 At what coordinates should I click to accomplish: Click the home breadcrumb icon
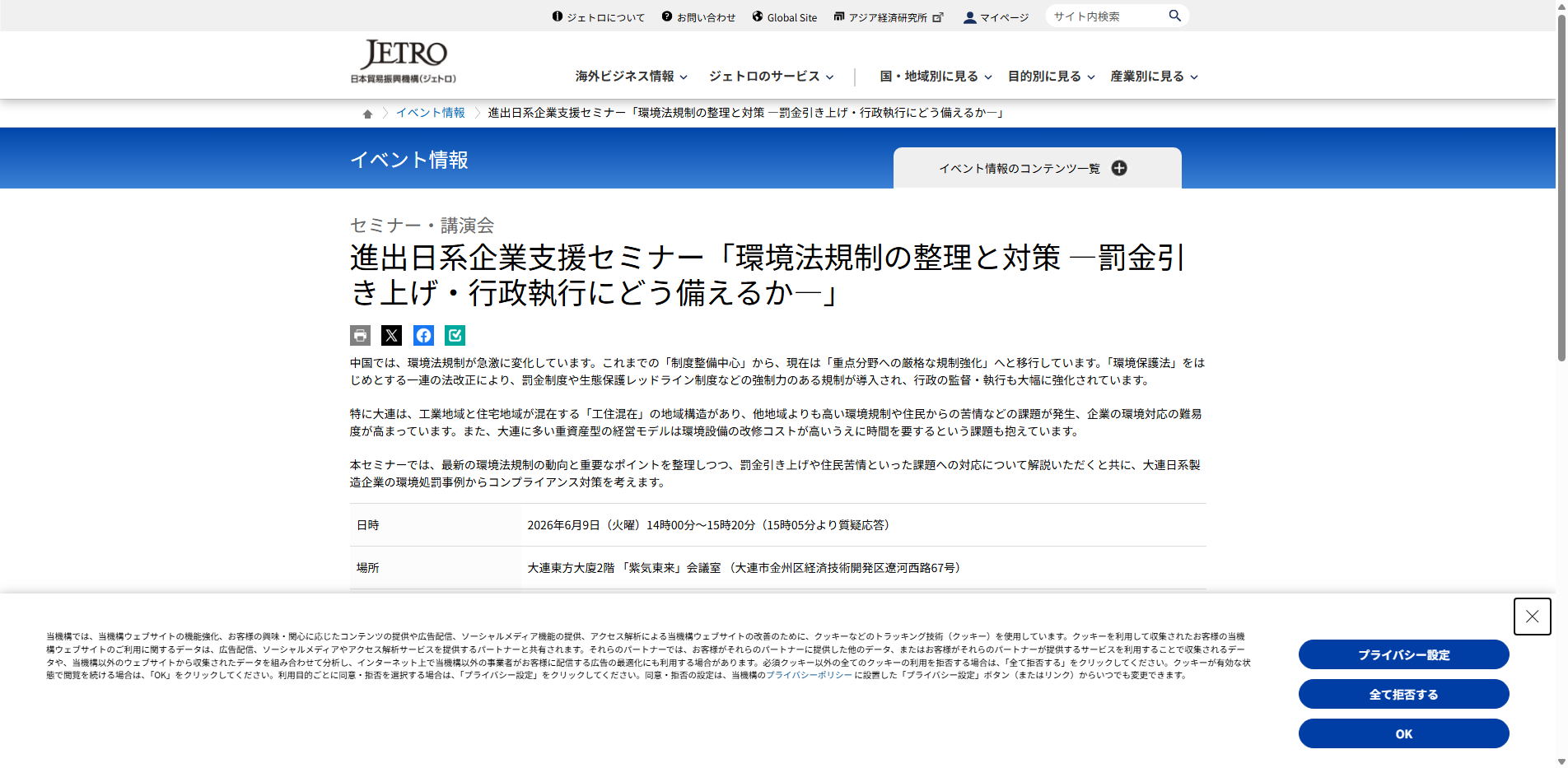367,114
